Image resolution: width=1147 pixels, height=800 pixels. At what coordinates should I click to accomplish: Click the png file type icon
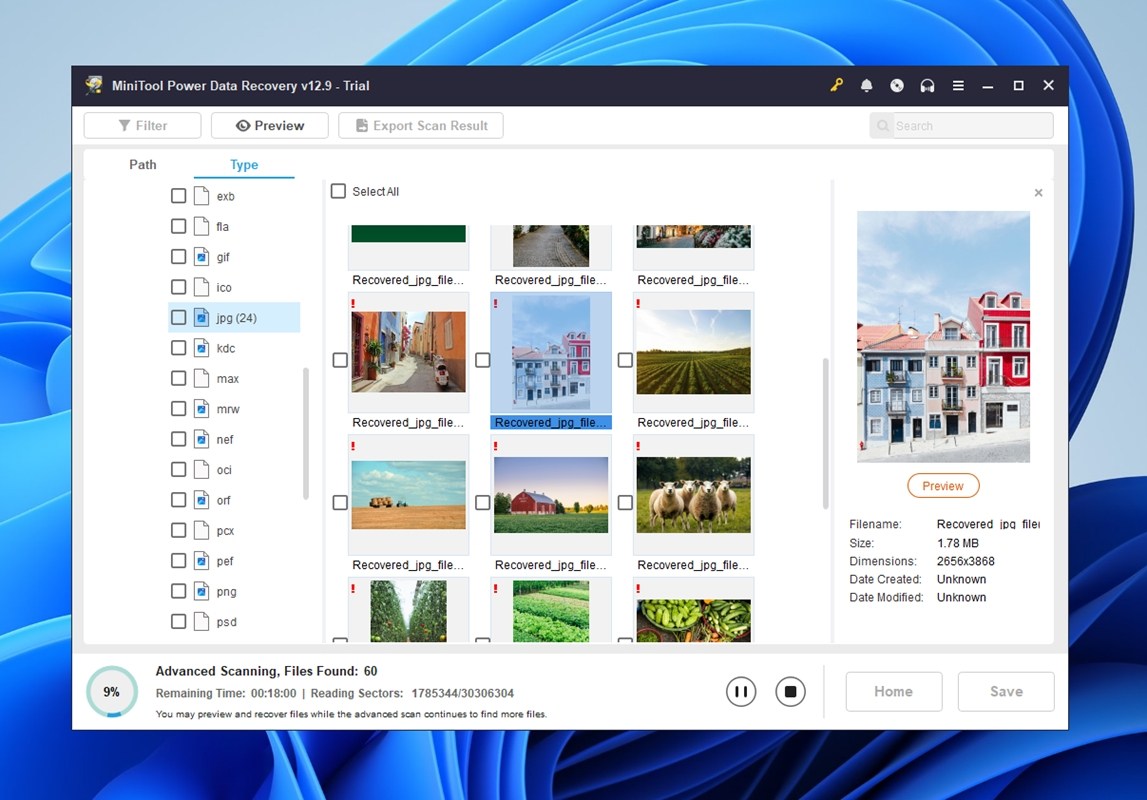(201, 592)
